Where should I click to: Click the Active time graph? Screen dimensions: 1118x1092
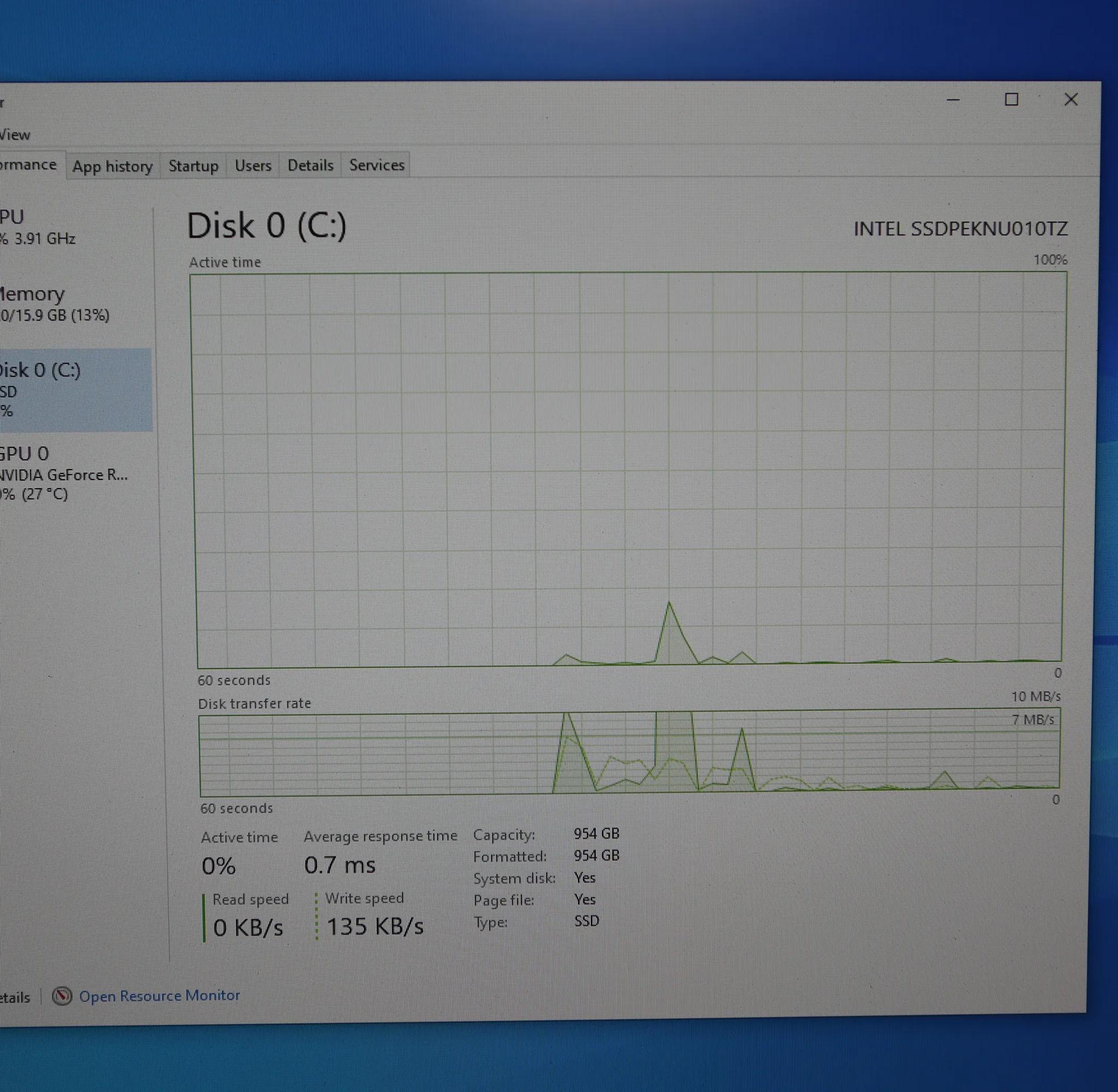(x=628, y=469)
